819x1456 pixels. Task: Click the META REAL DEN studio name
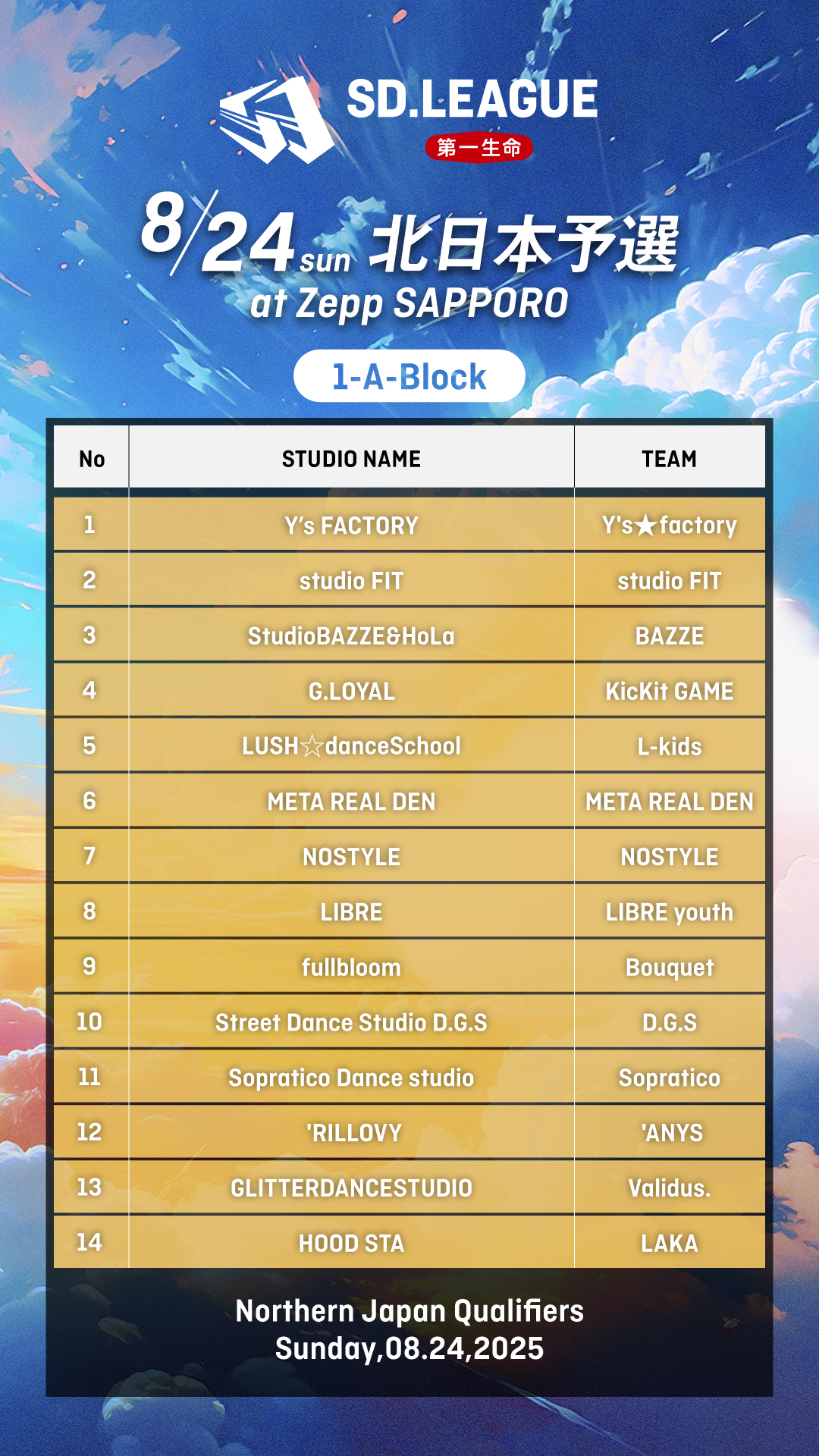click(x=352, y=802)
